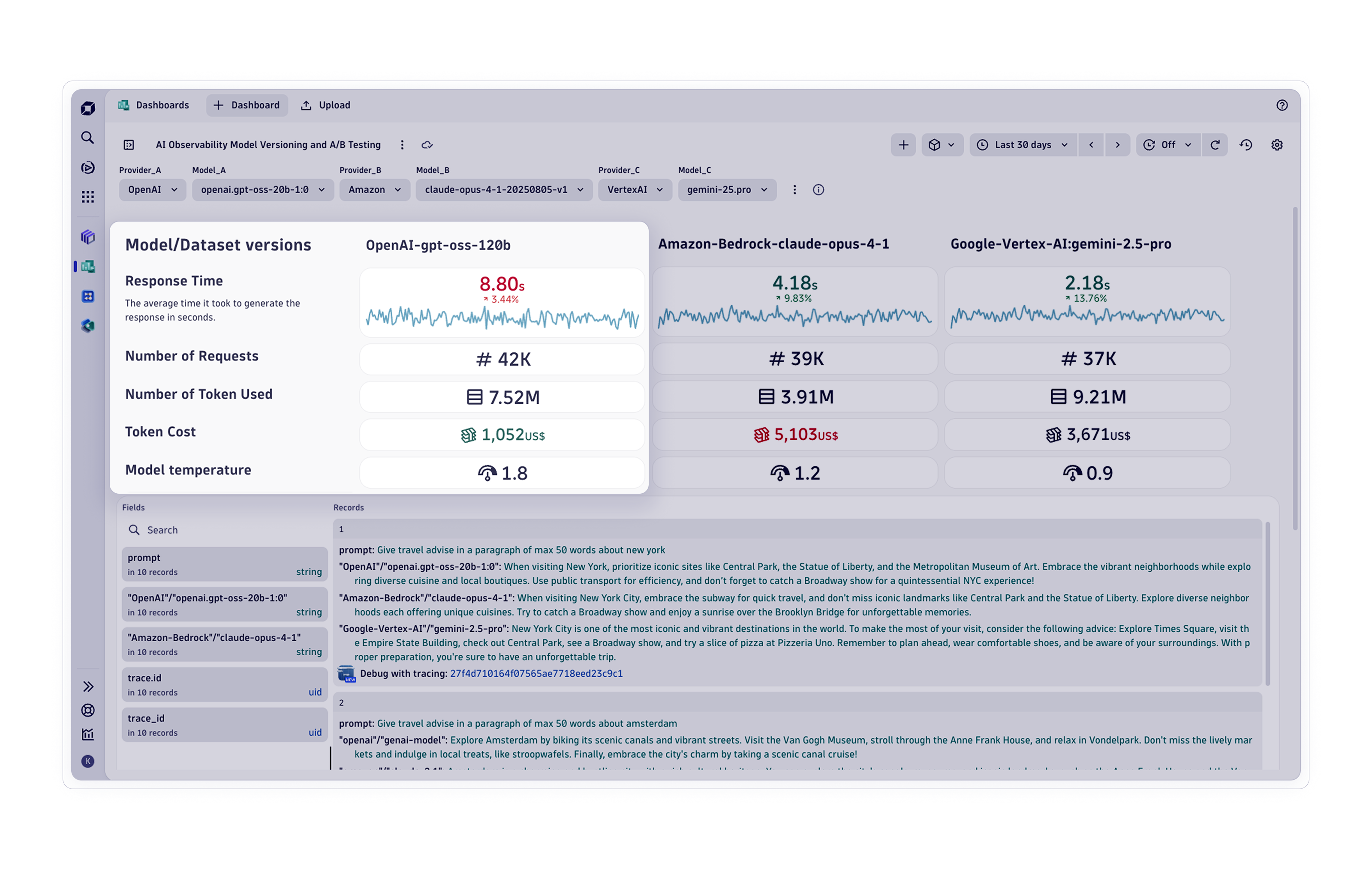
Task: Click the model temperature 1.8 tile
Action: tap(502, 473)
